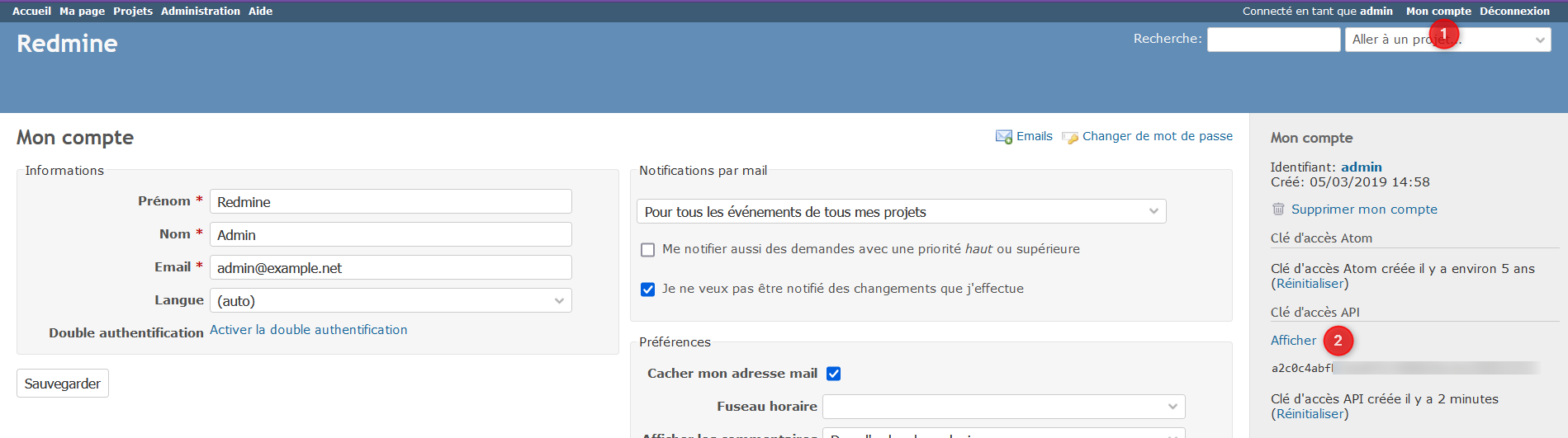Reset the Atom access key via Réinitialiser
Screen dimensions: 1568x438
[1312, 284]
